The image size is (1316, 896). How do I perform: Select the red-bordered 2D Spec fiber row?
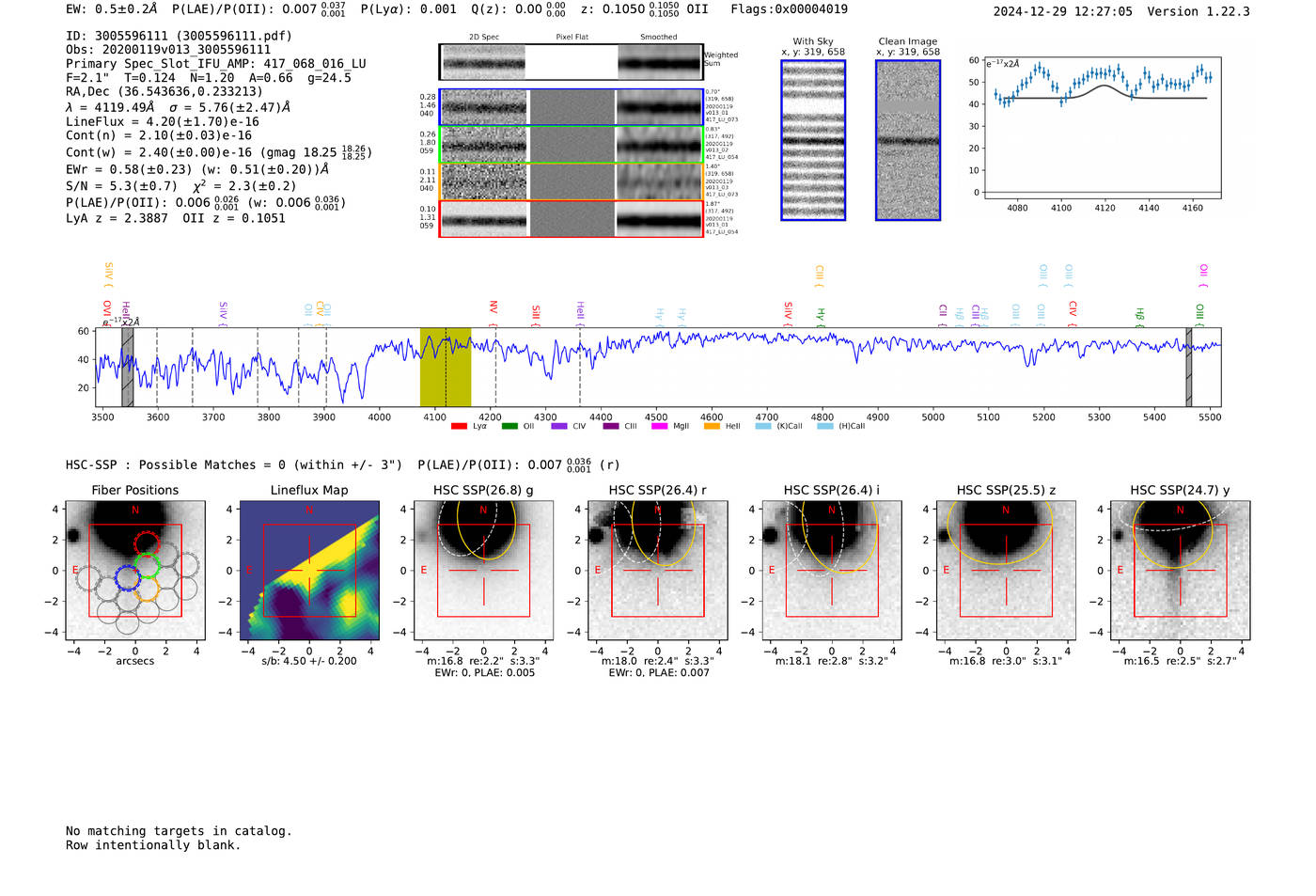pos(571,219)
